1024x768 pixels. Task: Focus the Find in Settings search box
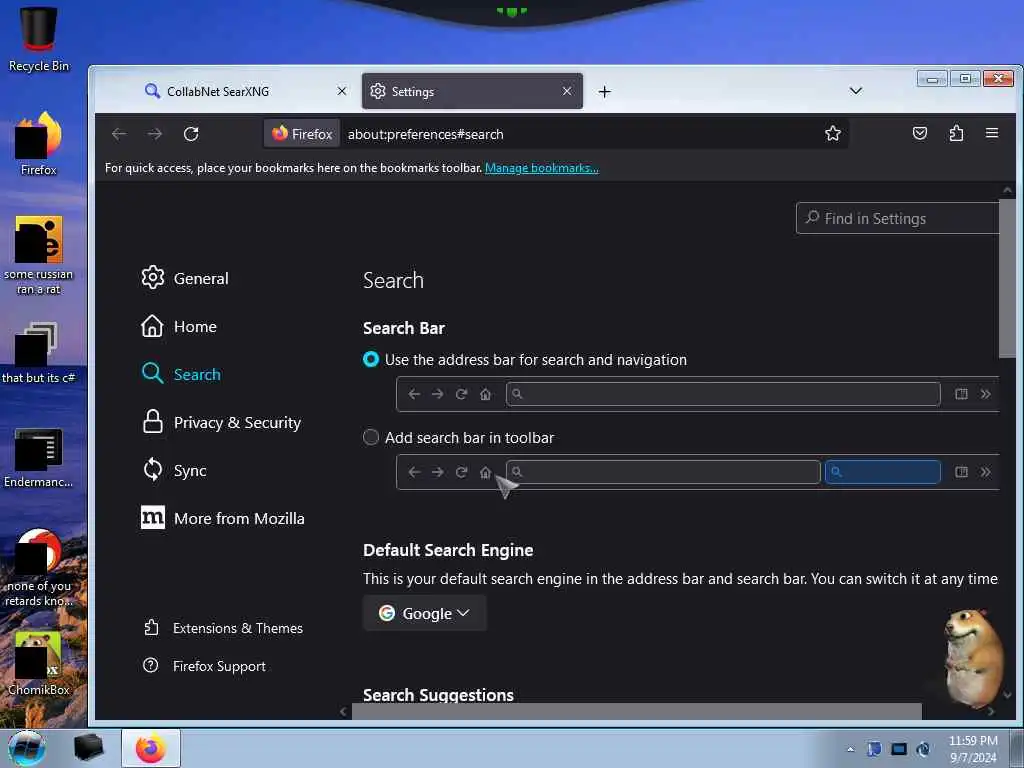point(898,218)
